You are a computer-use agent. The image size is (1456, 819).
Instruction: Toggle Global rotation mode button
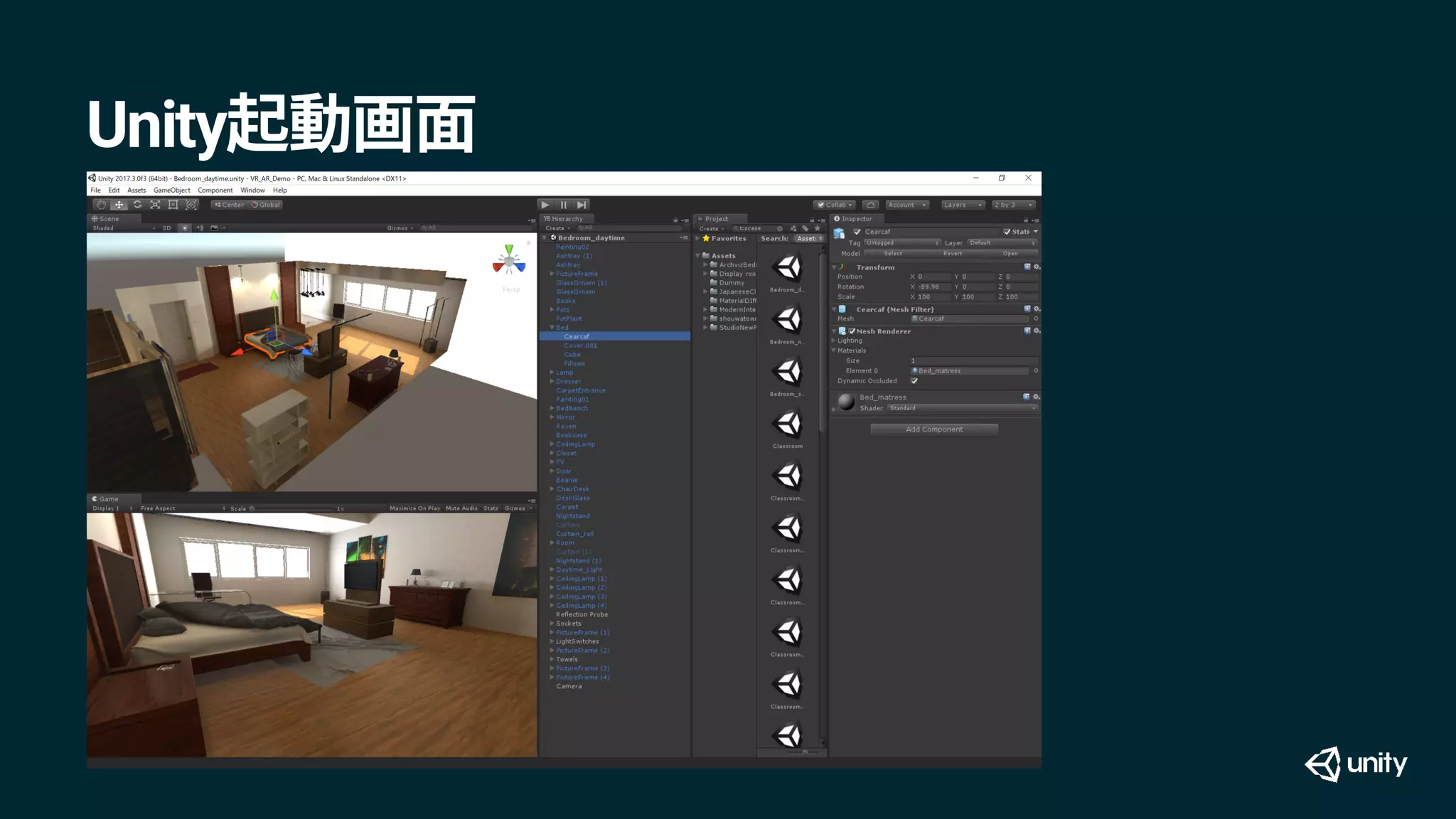[x=266, y=205]
